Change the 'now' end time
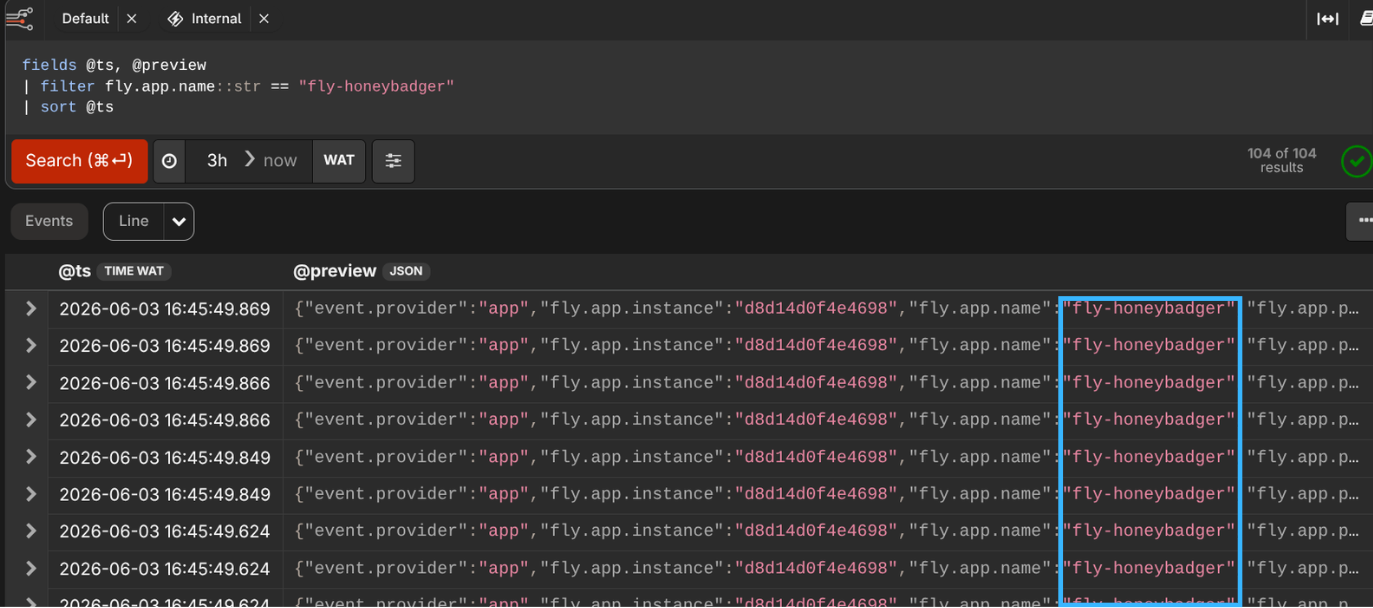Viewport: 1373px width, 608px height. tap(280, 161)
